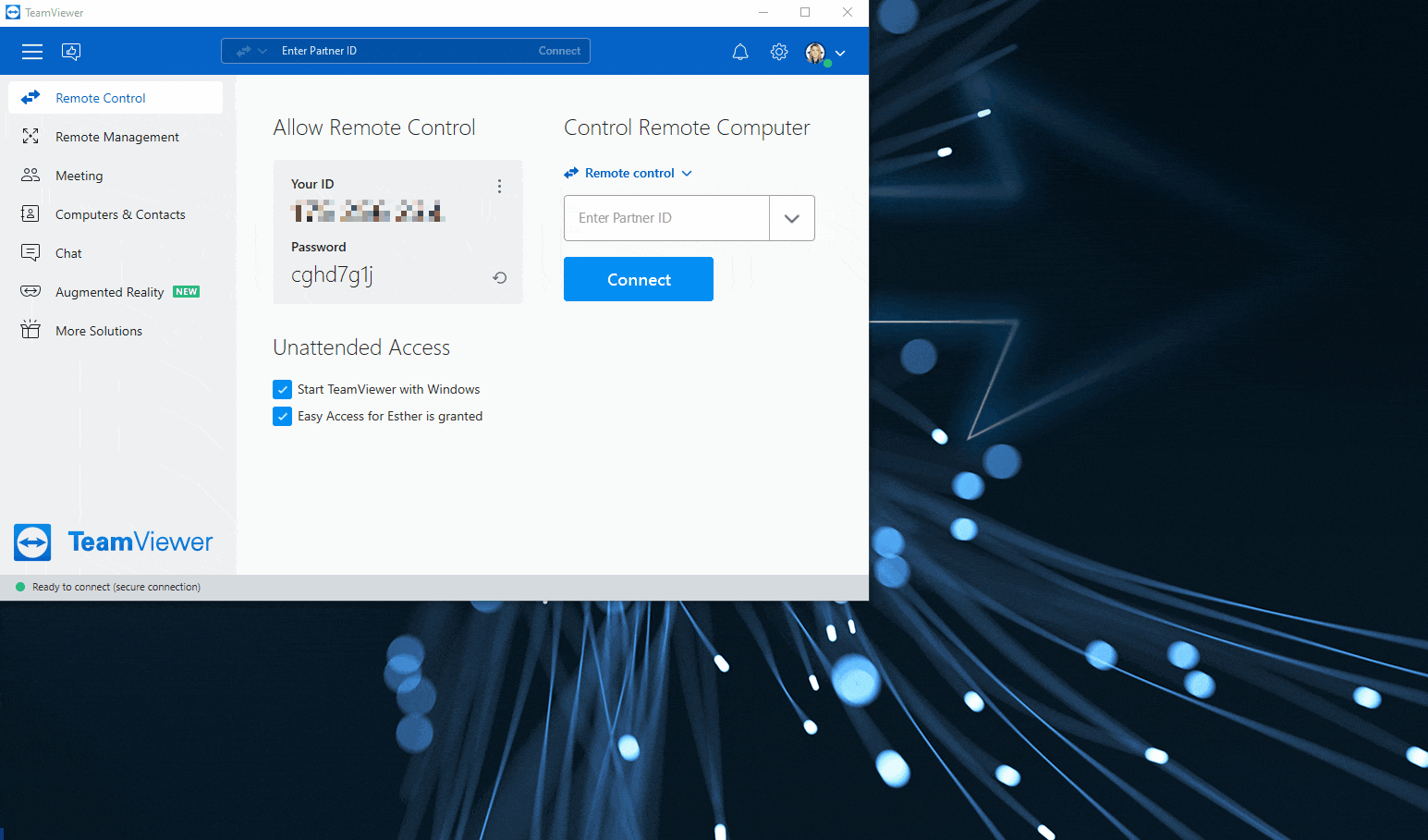Click the Augmented Reality glasses icon
This screenshot has width=1428, height=840.
coord(31,291)
